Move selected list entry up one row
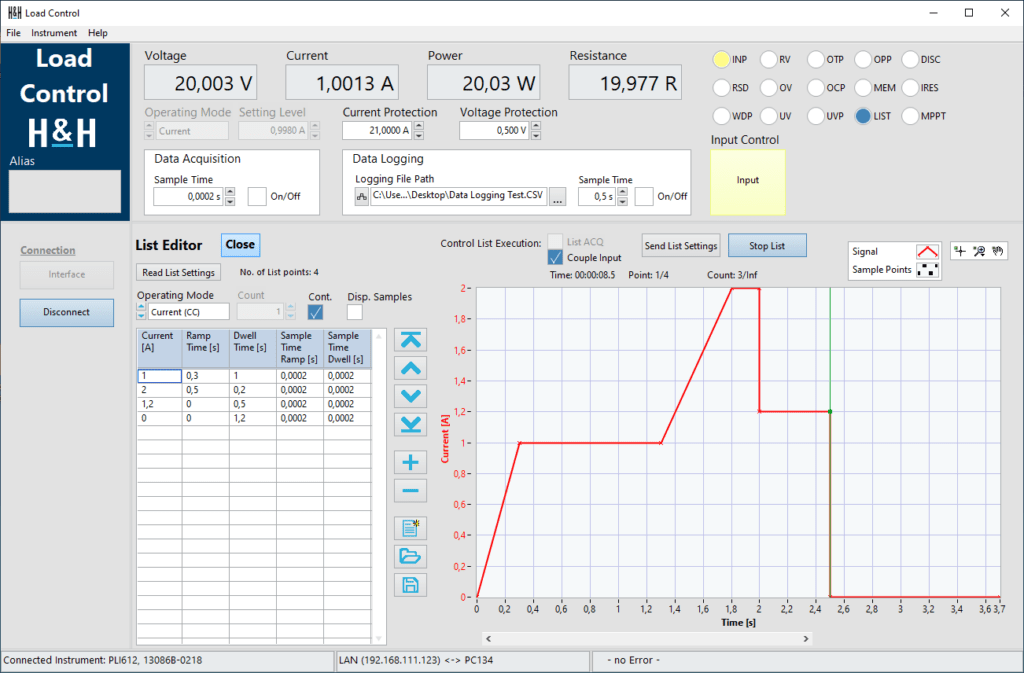The image size is (1024, 673). coord(411,367)
